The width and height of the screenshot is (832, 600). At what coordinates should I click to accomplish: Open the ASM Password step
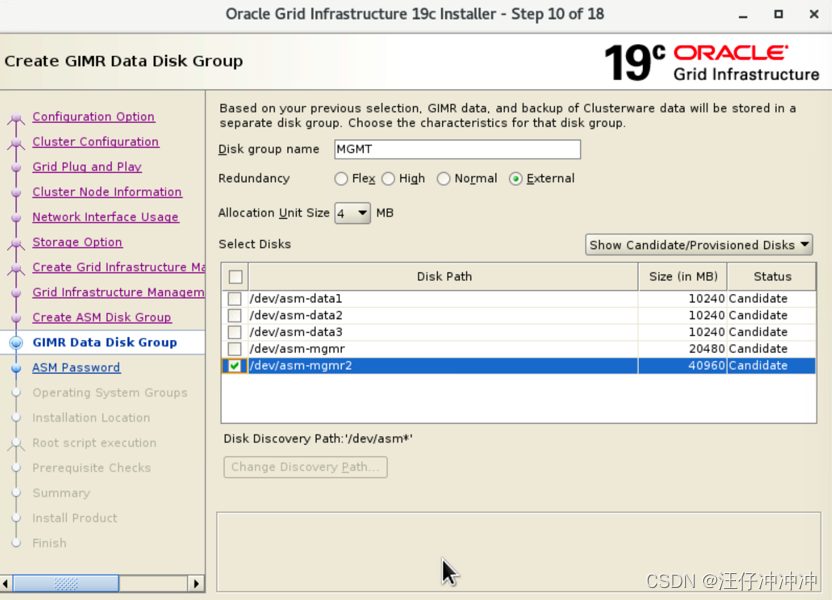coord(76,368)
